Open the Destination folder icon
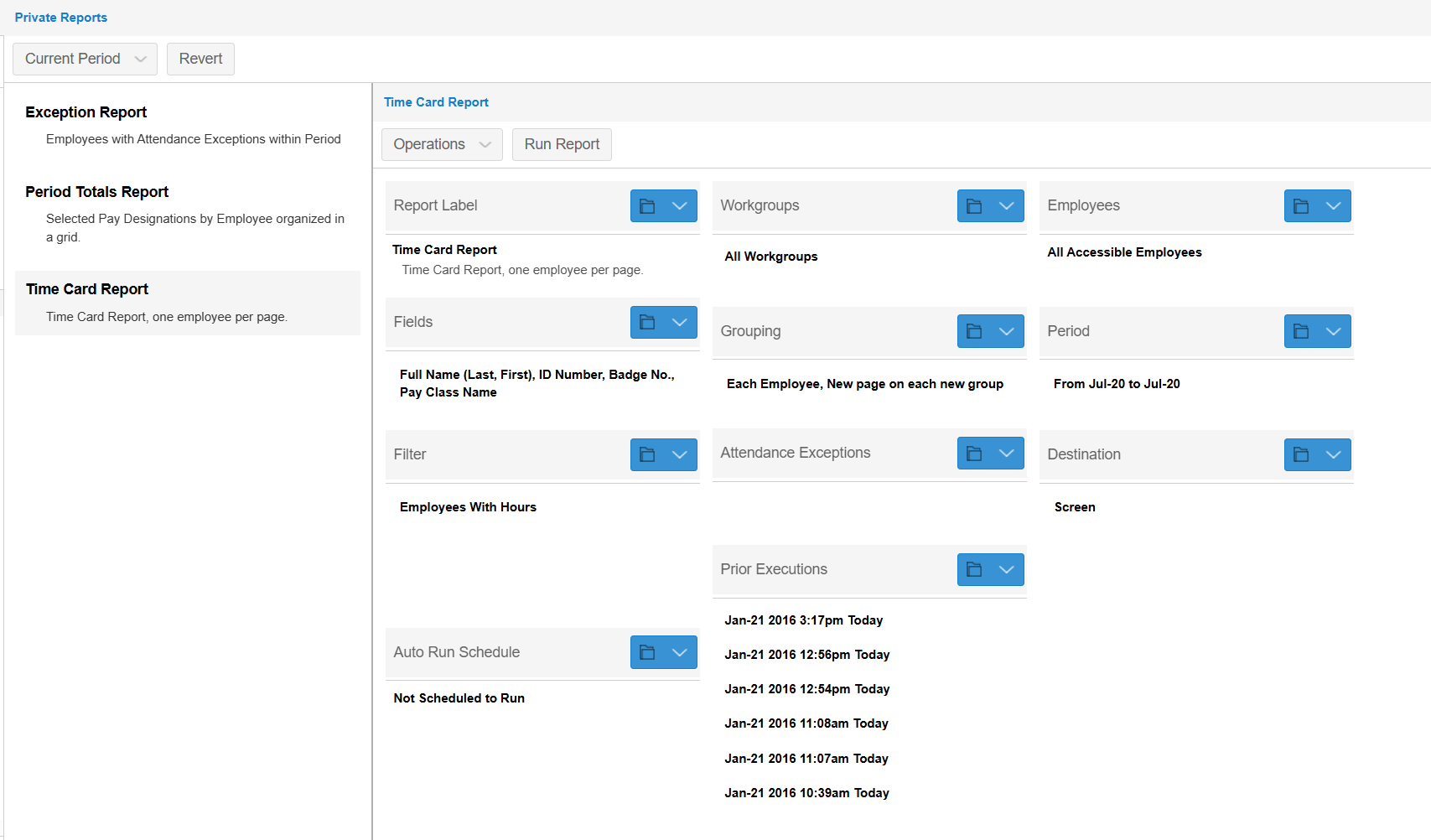 click(x=1301, y=455)
